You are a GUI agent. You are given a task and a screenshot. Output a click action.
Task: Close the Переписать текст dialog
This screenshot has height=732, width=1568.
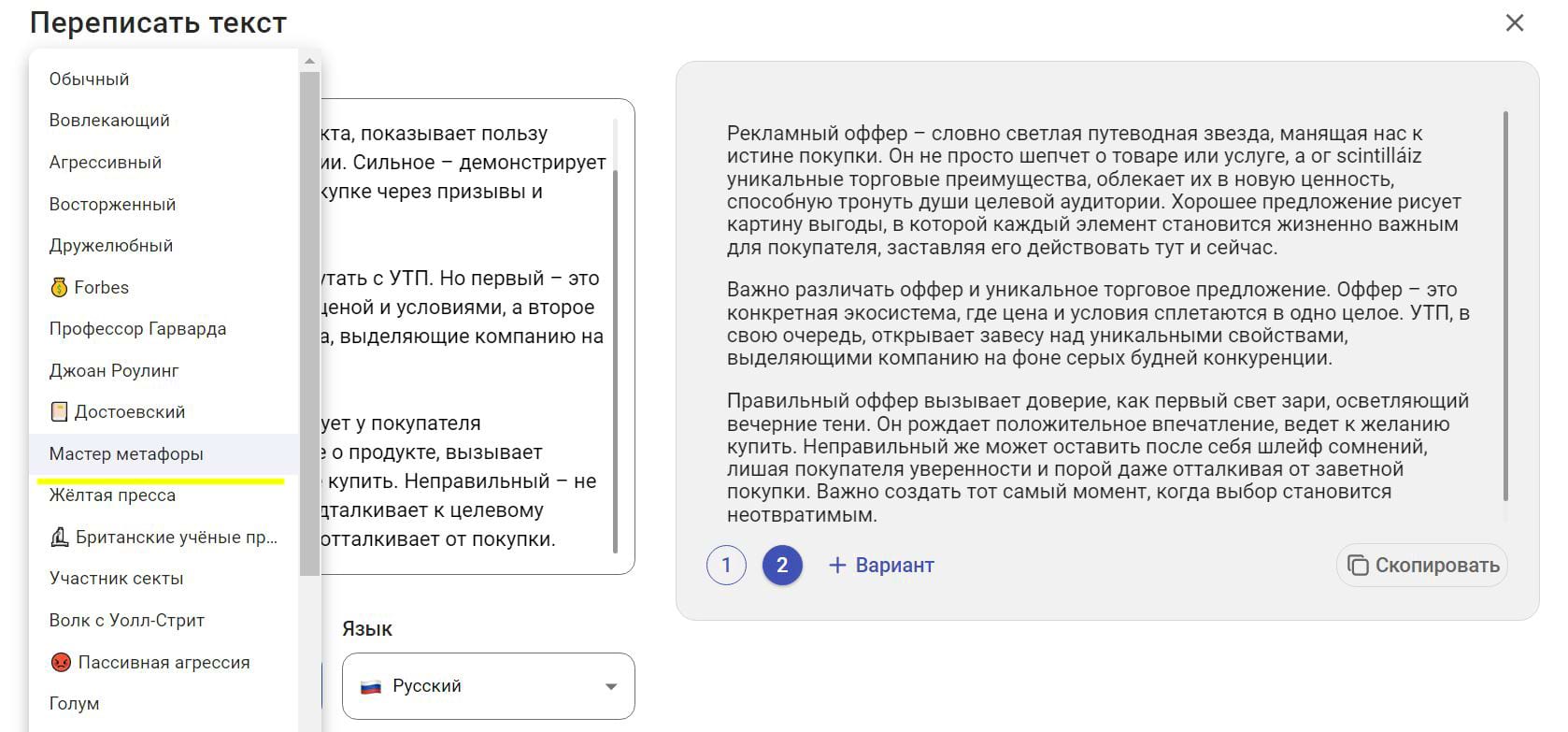tap(1515, 22)
